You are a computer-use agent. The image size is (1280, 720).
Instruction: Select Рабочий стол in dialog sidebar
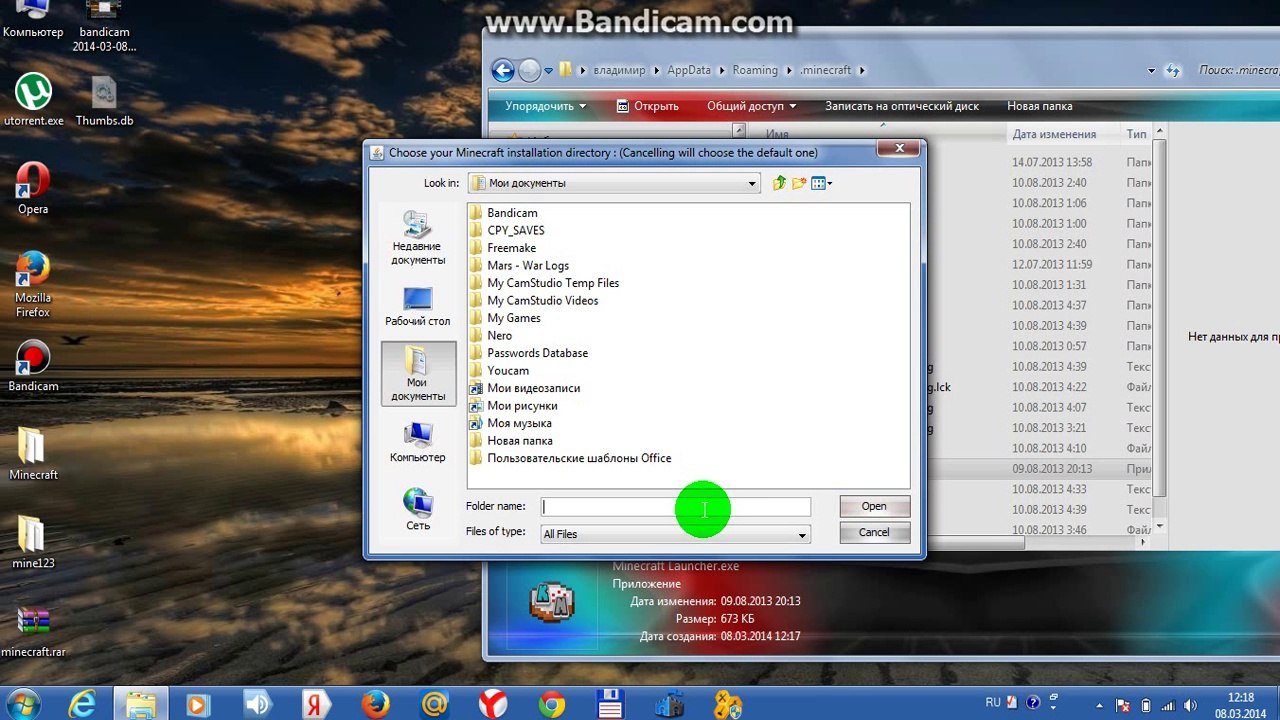click(x=418, y=307)
